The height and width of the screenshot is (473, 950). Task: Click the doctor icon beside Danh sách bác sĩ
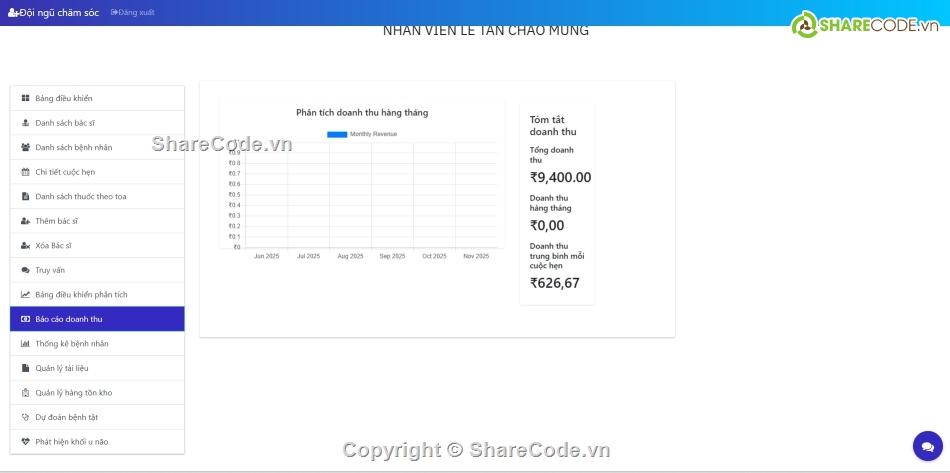pyautogui.click(x=25, y=123)
